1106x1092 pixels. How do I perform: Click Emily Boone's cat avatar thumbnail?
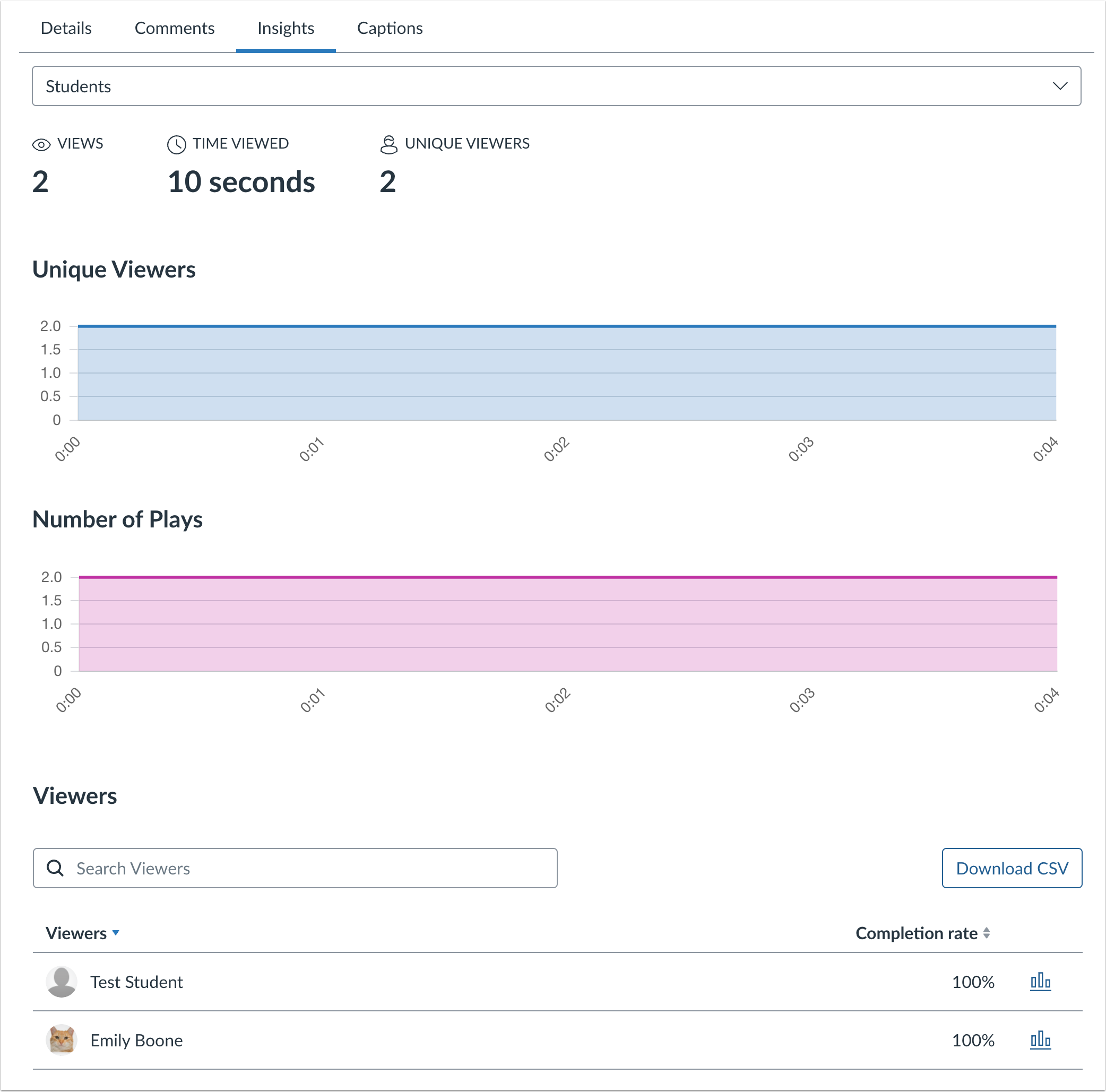click(61, 1041)
